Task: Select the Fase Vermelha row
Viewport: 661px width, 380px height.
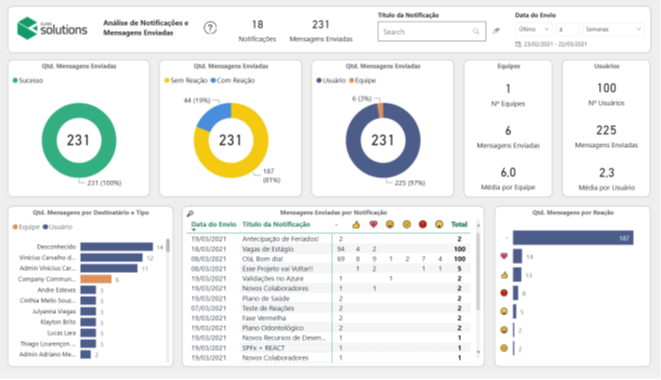Action: (x=329, y=318)
